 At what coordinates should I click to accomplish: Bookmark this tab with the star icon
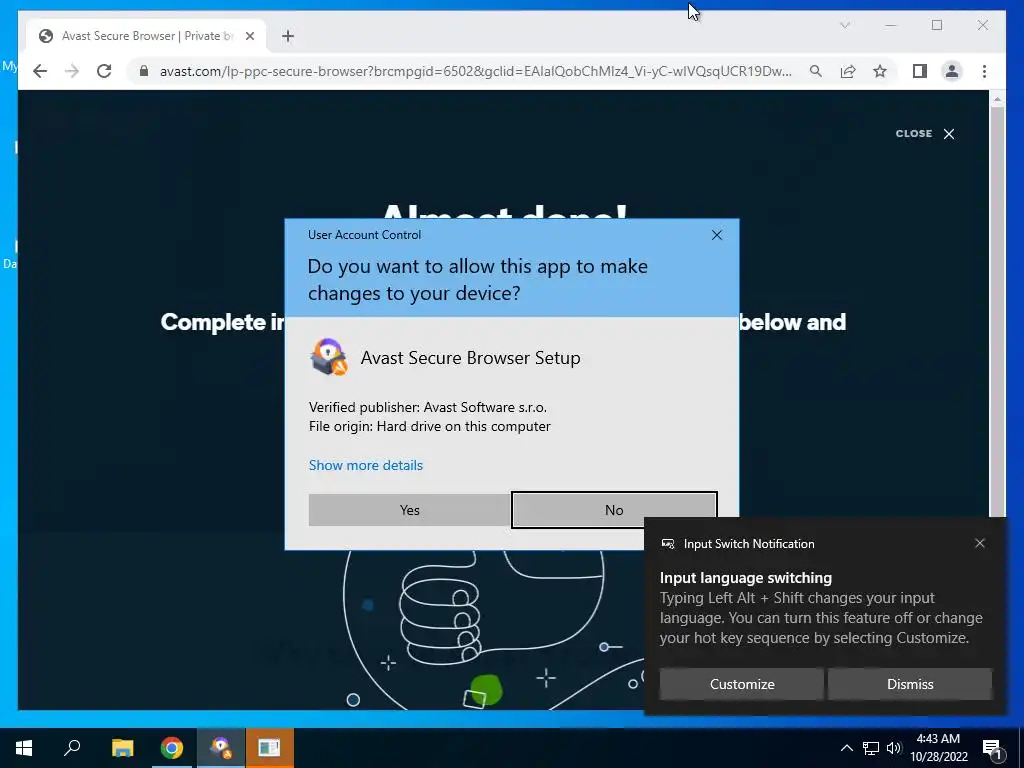click(x=880, y=71)
